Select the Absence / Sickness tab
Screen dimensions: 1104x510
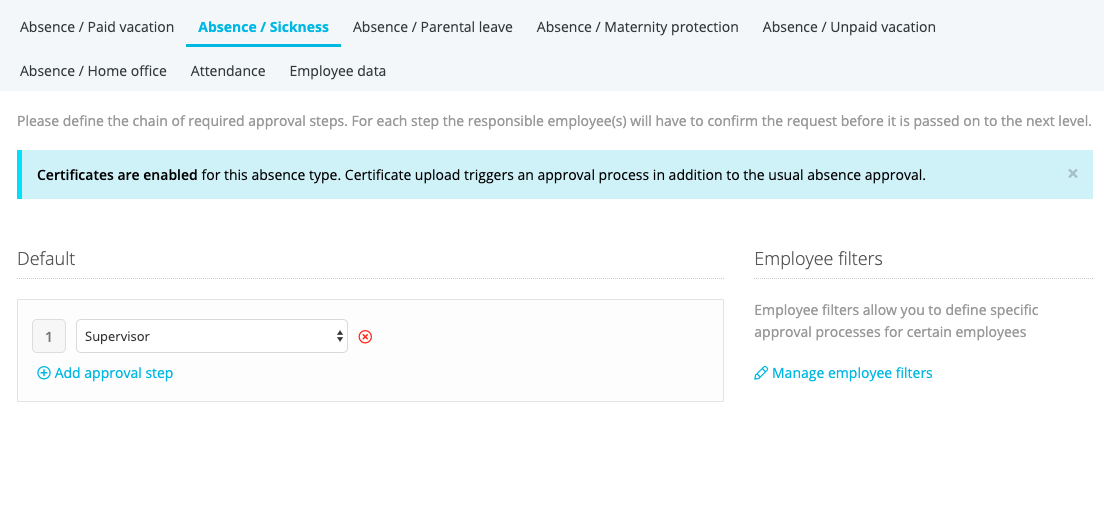tap(263, 27)
